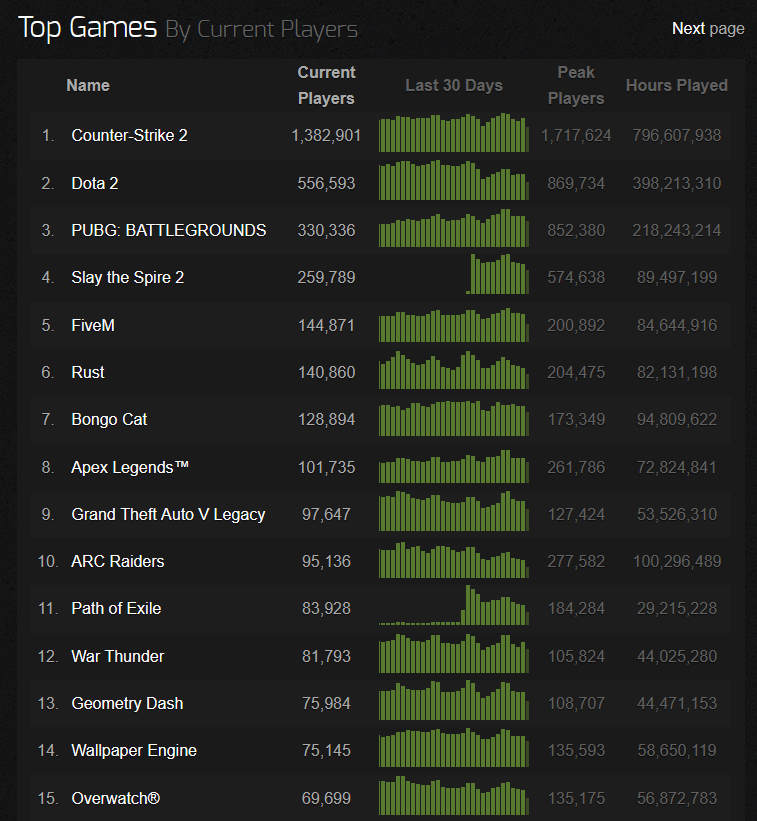This screenshot has width=757, height=821.
Task: Click the ARC Raiders title
Action: click(118, 561)
